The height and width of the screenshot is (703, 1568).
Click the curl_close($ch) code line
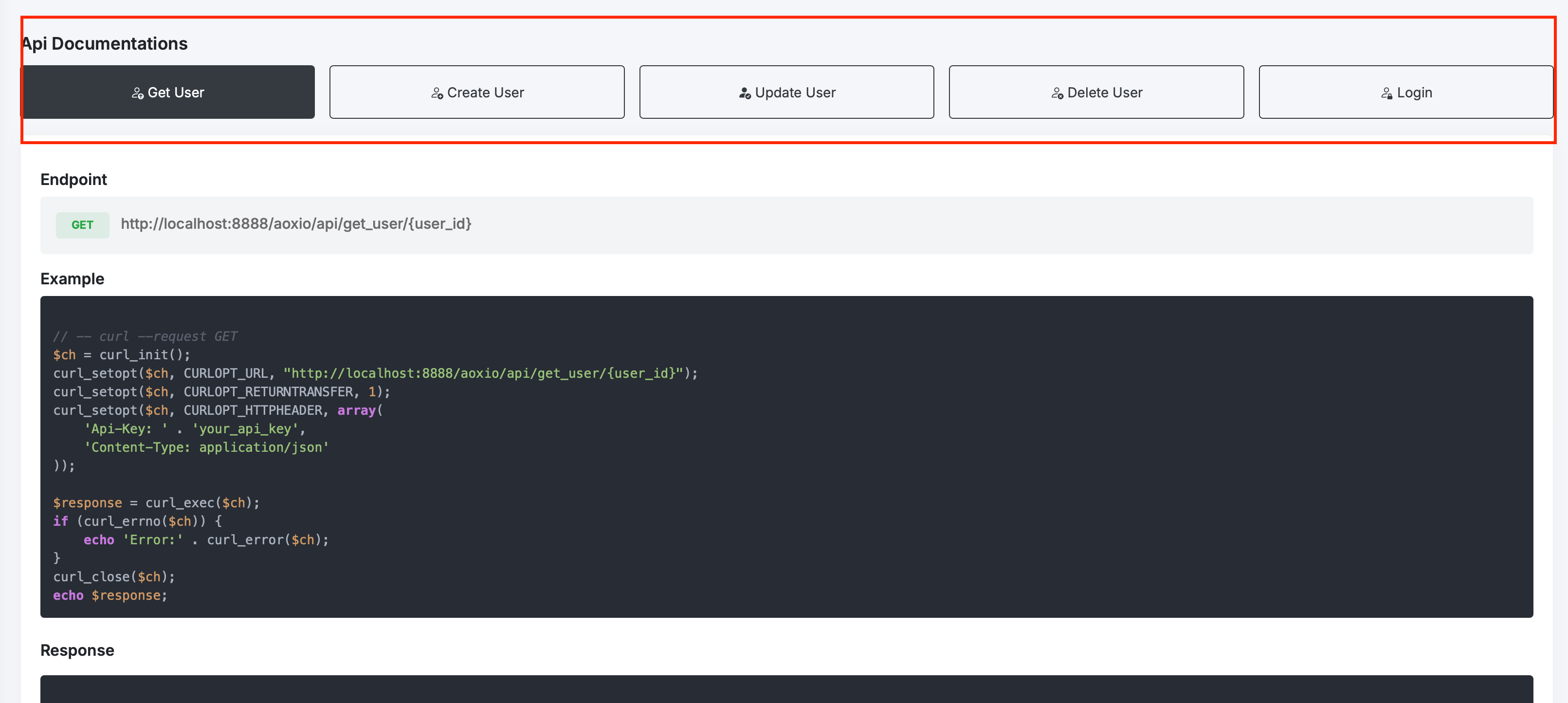pos(114,577)
